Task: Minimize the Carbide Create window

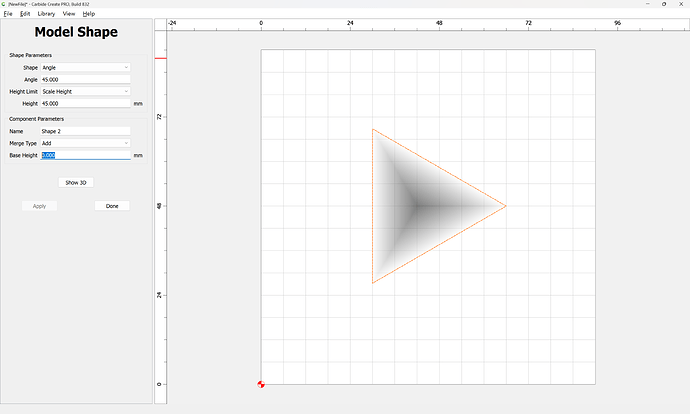Action: point(647,4)
